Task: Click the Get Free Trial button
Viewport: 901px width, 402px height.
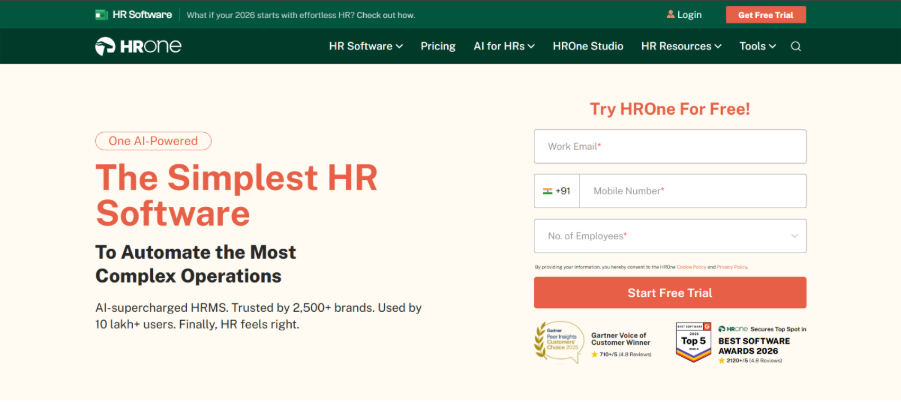Action: click(765, 15)
